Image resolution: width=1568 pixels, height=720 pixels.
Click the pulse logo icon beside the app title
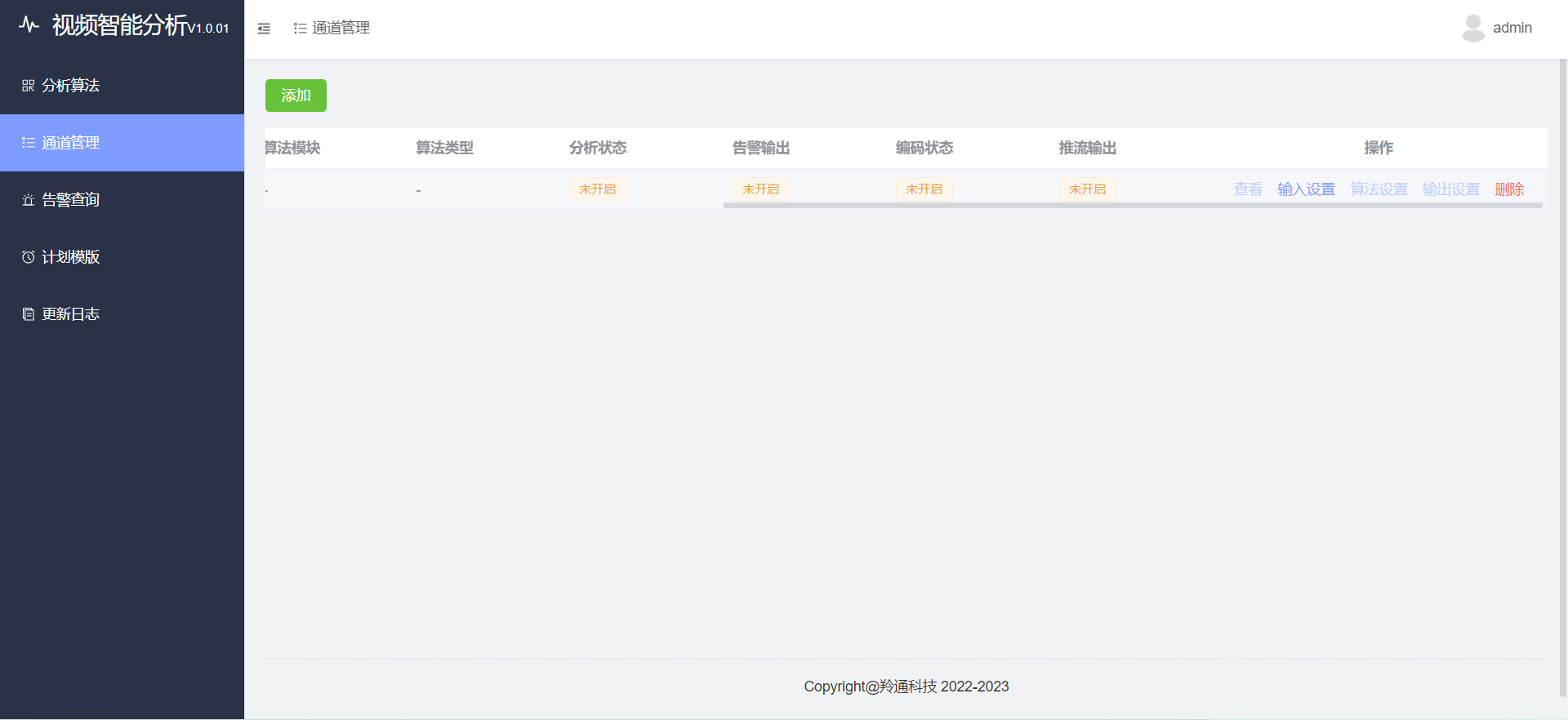29,24
